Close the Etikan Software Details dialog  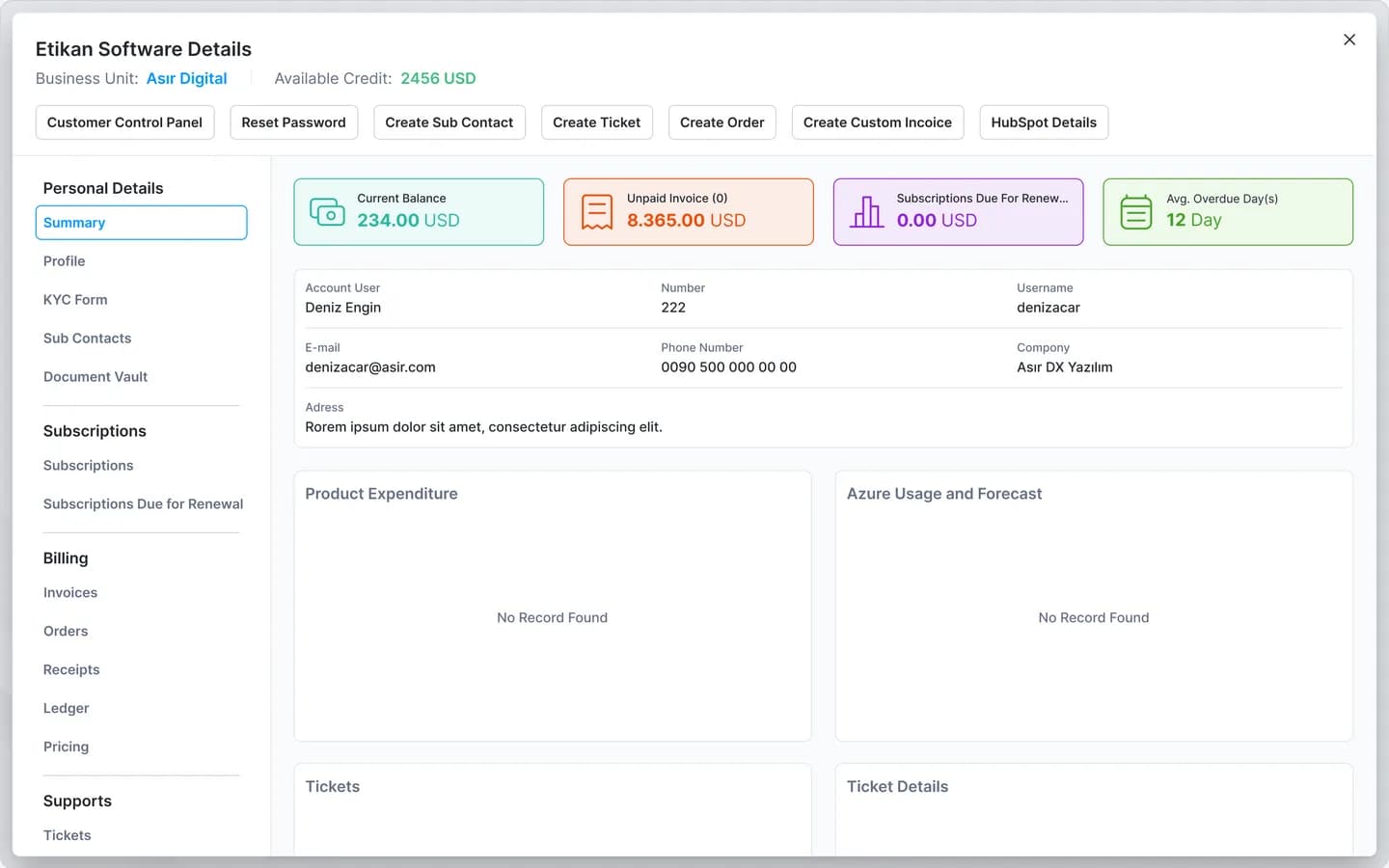pos(1349,40)
